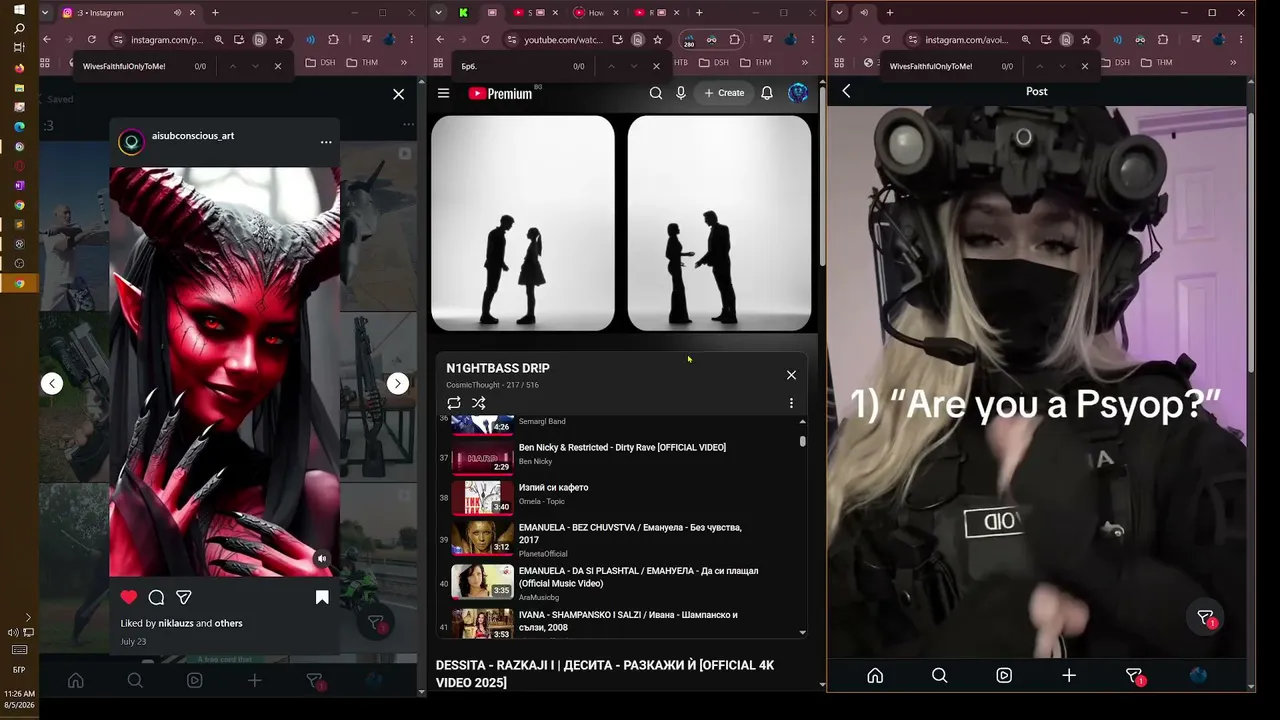Open YouTube notifications bell
Viewport: 1280px width, 720px height.
tap(767, 93)
